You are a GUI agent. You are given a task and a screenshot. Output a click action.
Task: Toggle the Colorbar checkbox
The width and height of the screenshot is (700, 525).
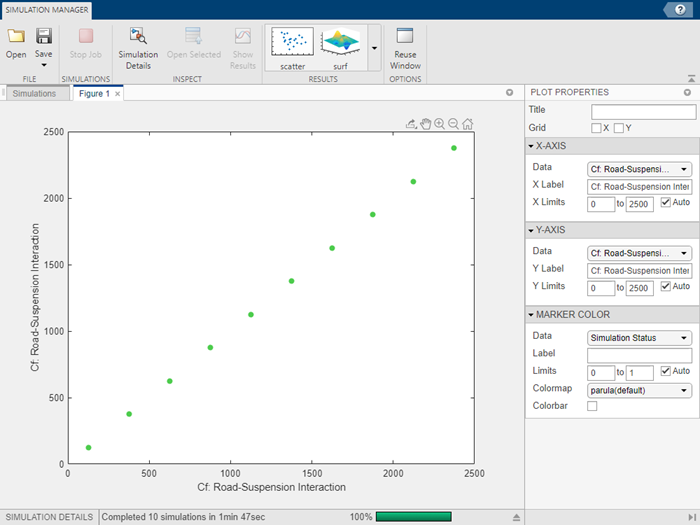tap(592, 406)
